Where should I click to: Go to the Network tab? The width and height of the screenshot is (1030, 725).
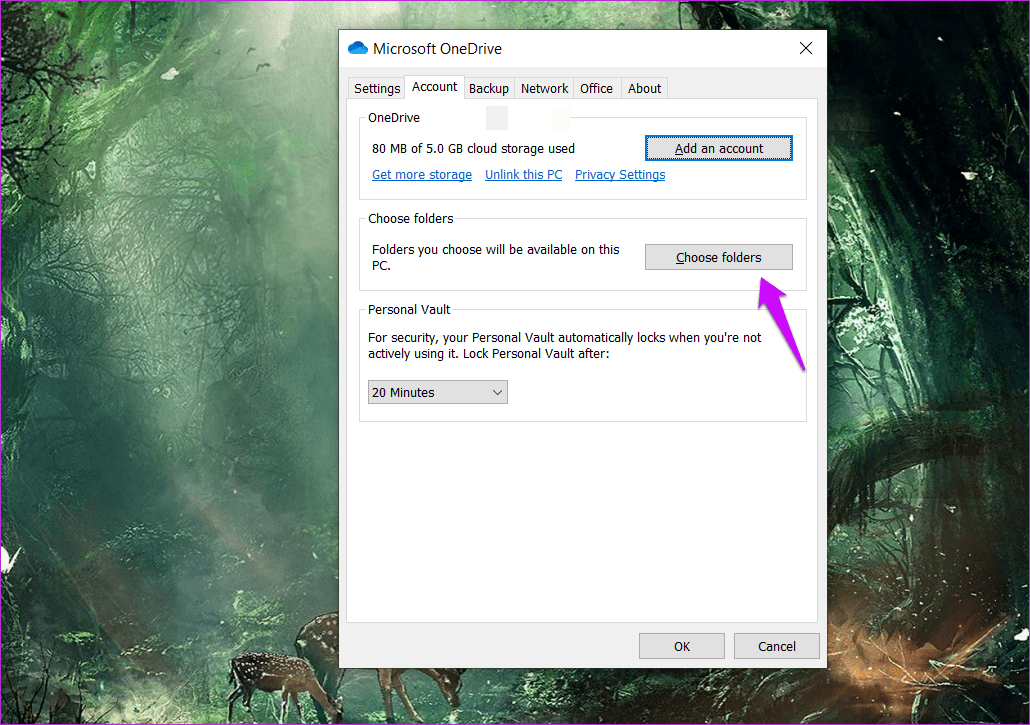click(x=544, y=88)
